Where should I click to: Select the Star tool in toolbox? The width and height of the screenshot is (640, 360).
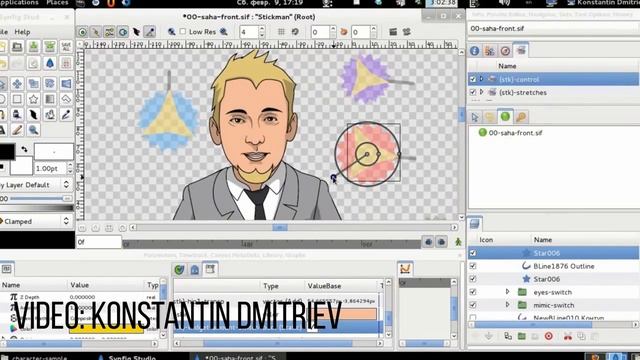click(x=33, y=99)
